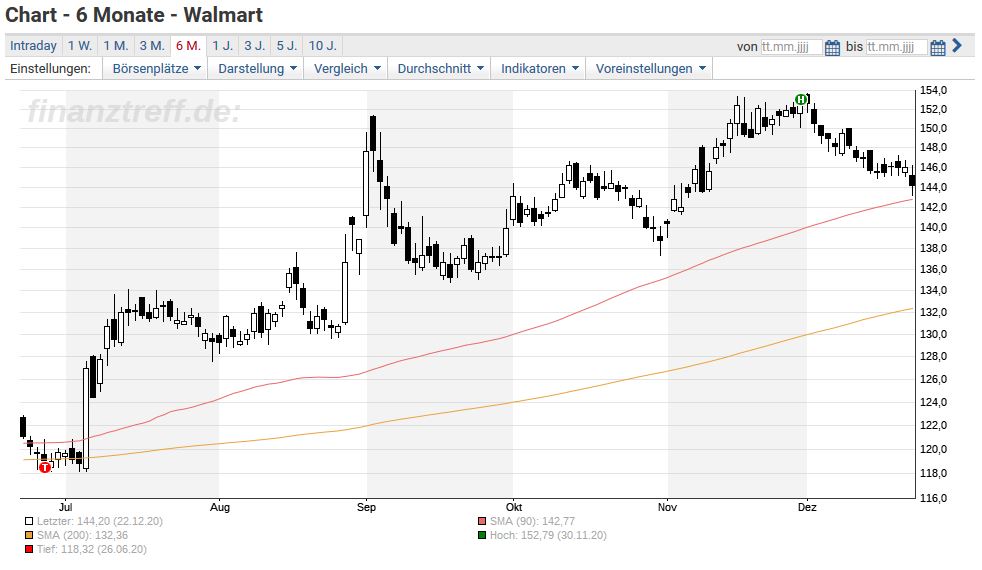The image size is (982, 570).
Task: Click the blue arrow to apply date range
Action: [x=957, y=46]
